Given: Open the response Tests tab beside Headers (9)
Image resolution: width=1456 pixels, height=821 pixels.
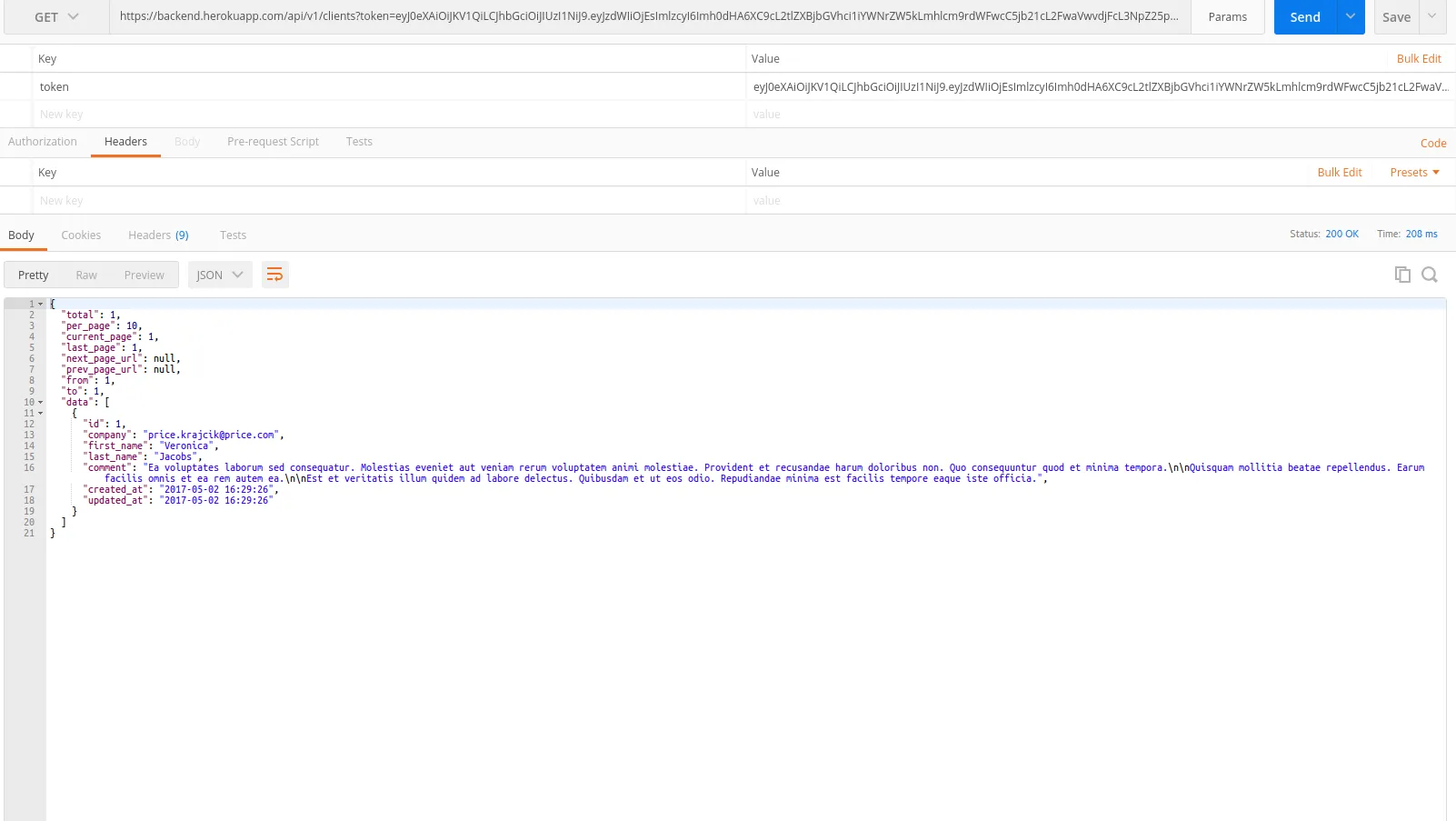Looking at the screenshot, I should pos(233,235).
